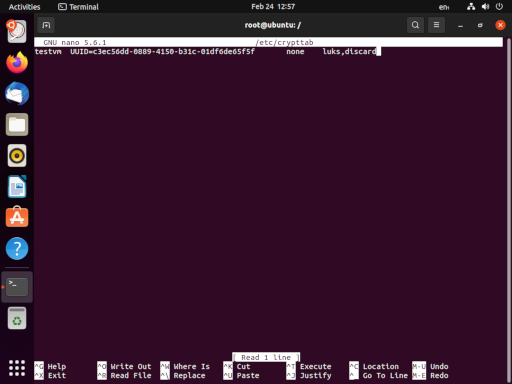Click the 'Read 1 line' status message
512x384 pixels.
pos(266,357)
